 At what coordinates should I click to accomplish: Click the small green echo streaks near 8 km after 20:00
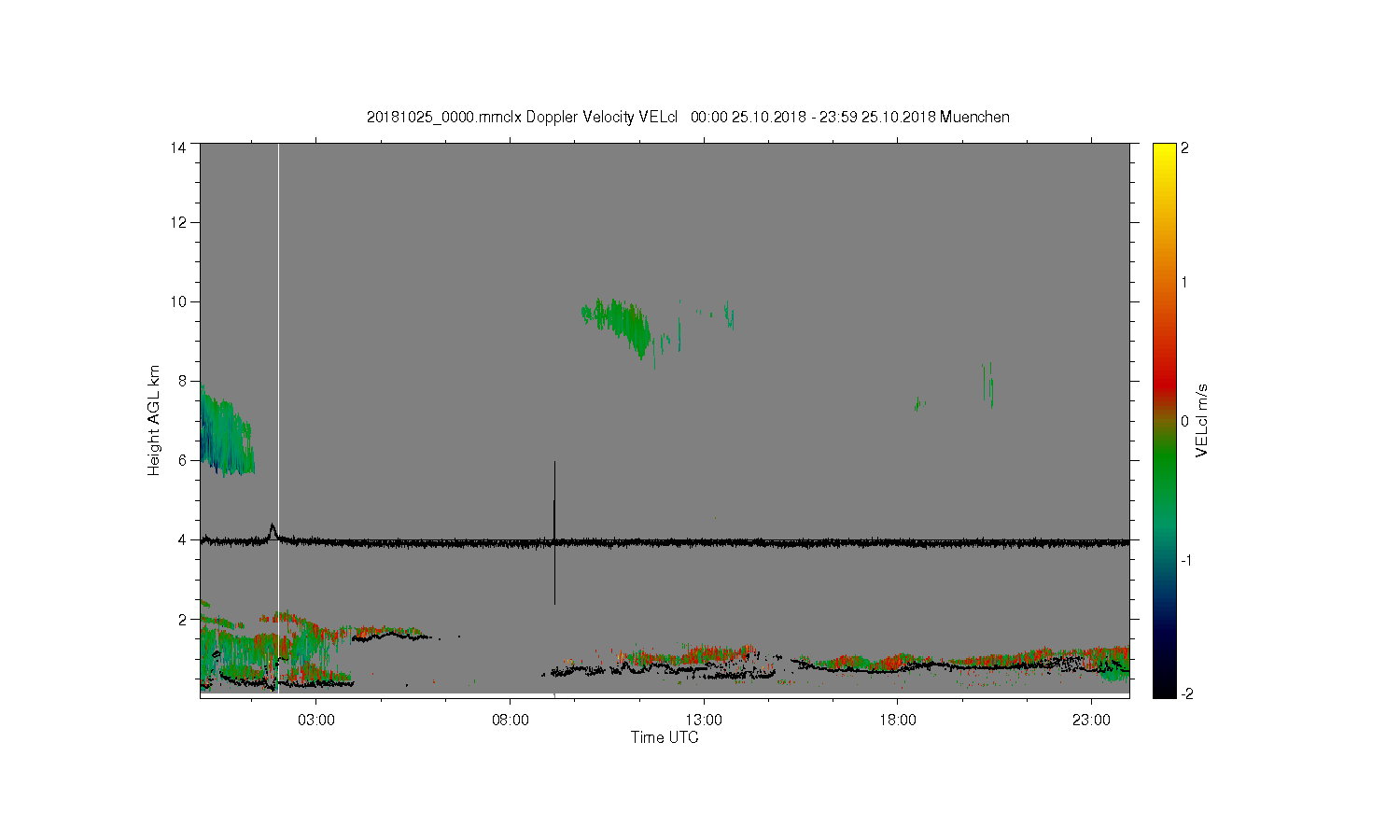[987, 385]
